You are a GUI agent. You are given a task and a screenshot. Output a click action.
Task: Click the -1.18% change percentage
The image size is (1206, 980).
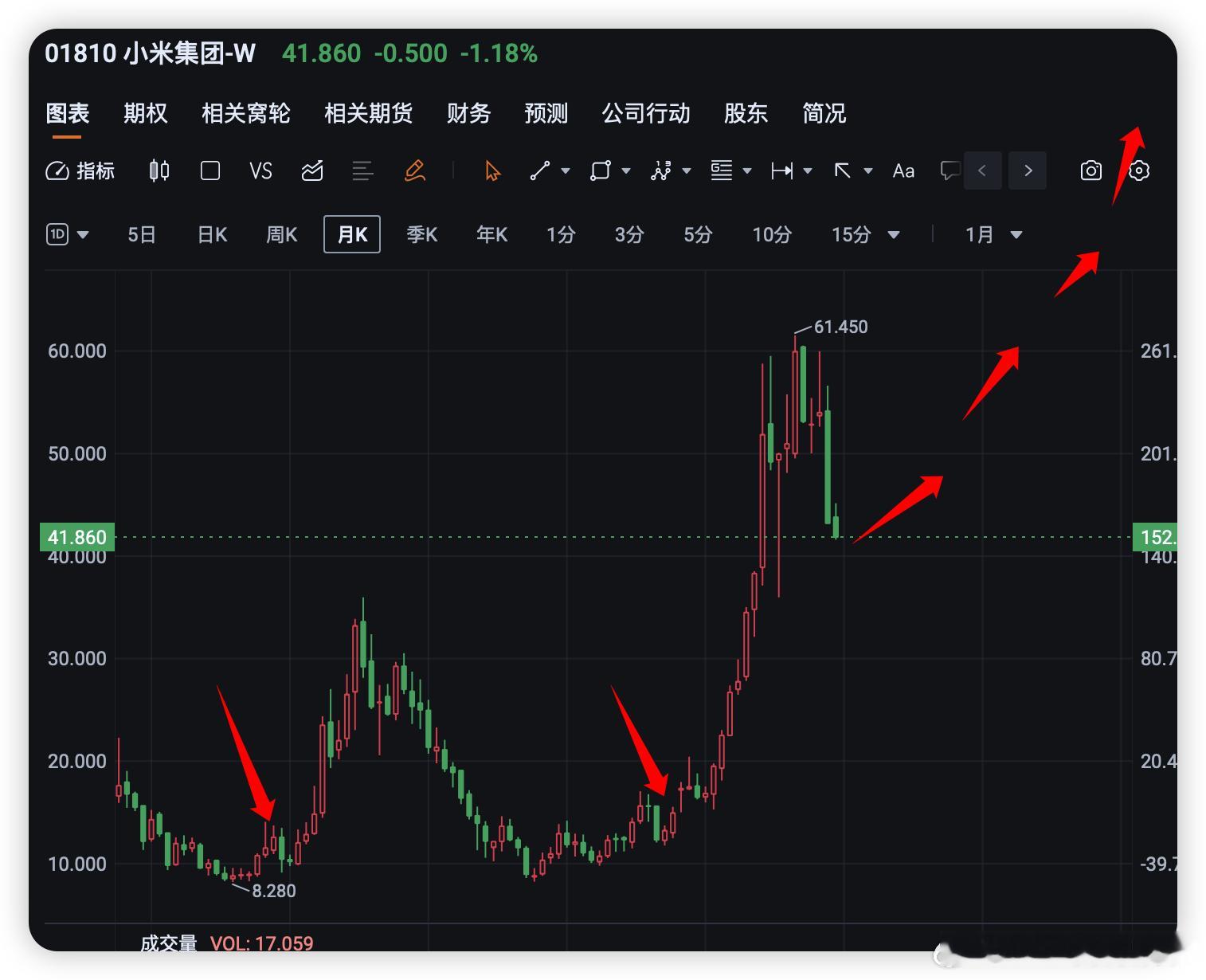(499, 53)
